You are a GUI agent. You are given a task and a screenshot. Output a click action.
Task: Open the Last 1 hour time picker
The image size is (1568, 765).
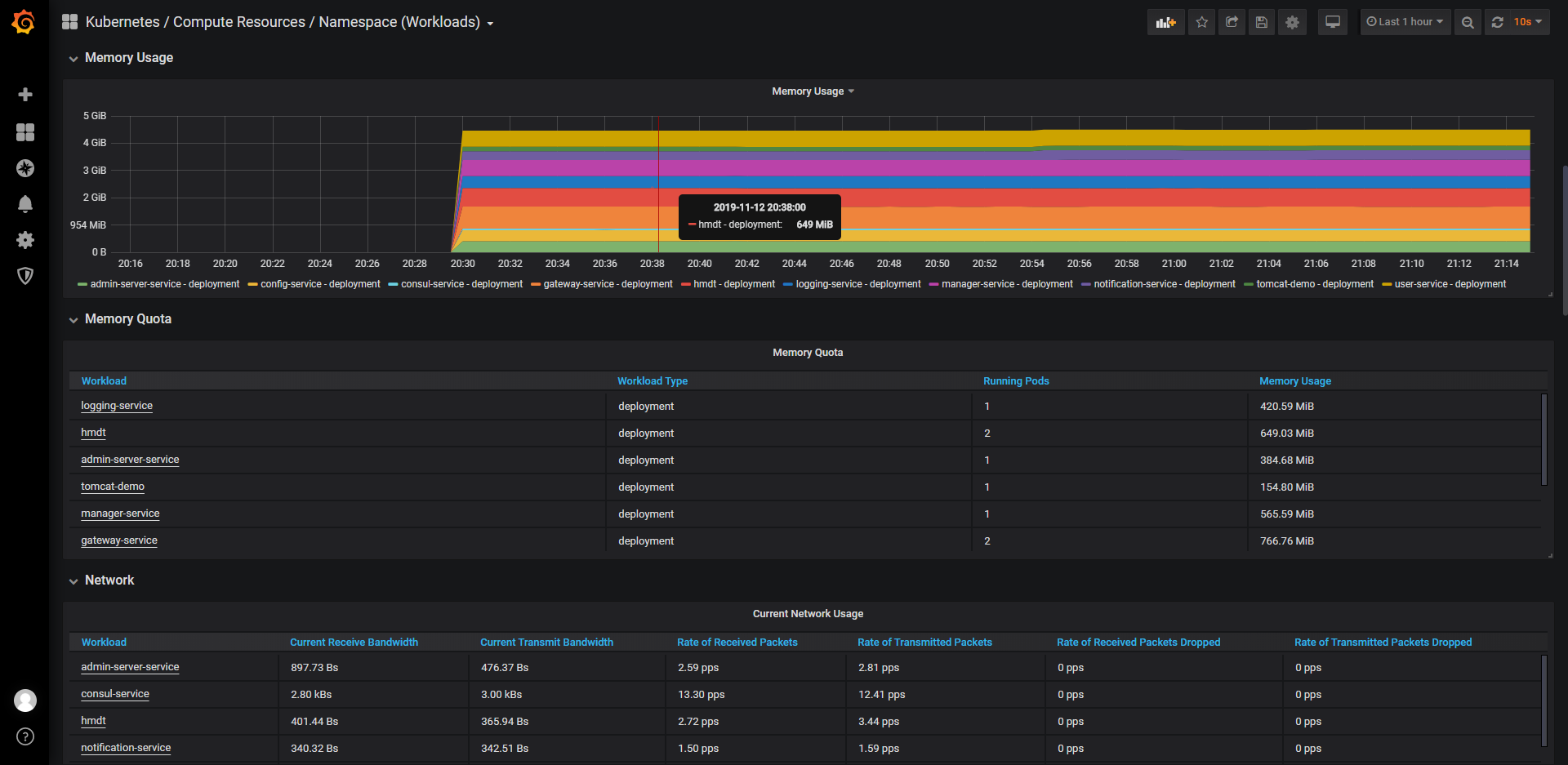[1405, 22]
